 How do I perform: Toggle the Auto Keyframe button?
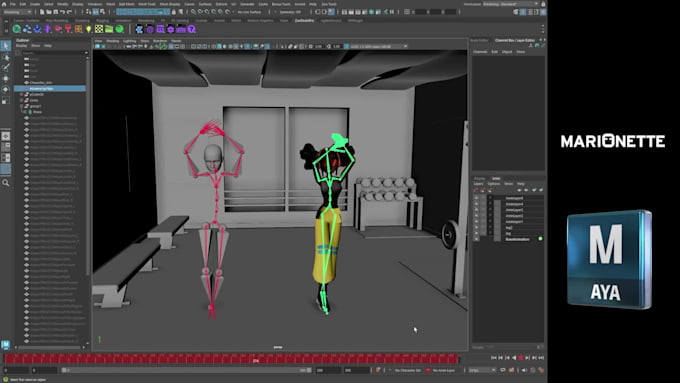511,370
